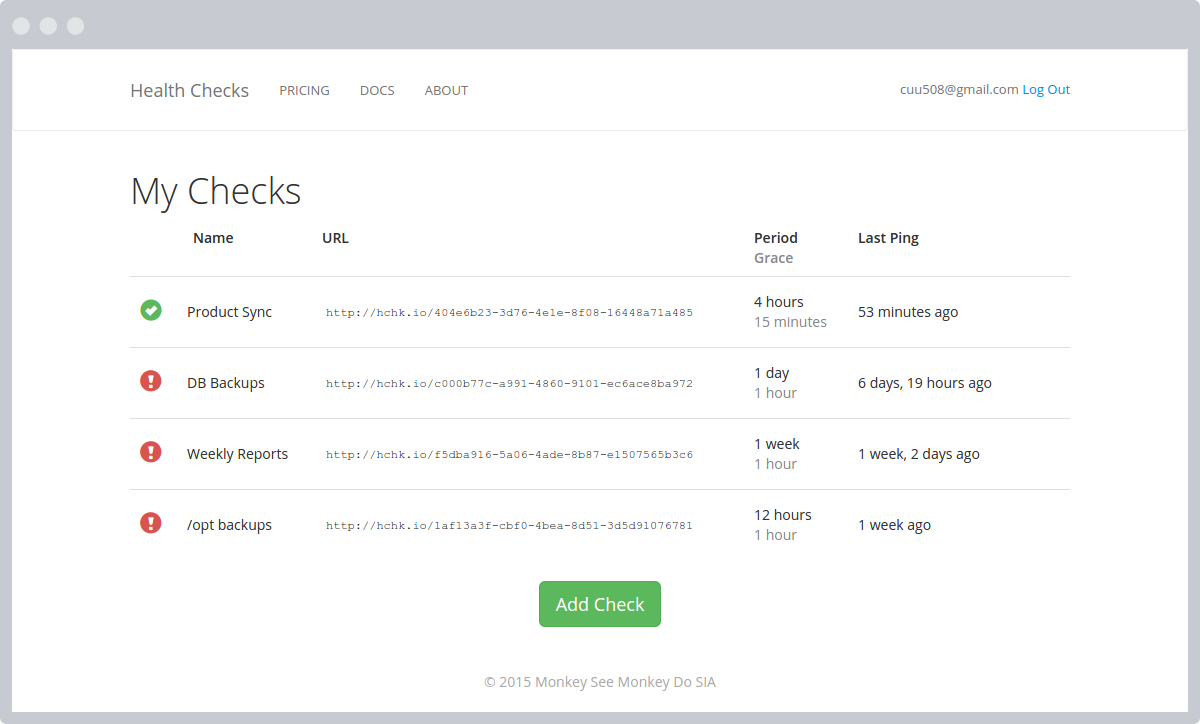Click the red alert icon for Weekly Reports

tap(151, 452)
